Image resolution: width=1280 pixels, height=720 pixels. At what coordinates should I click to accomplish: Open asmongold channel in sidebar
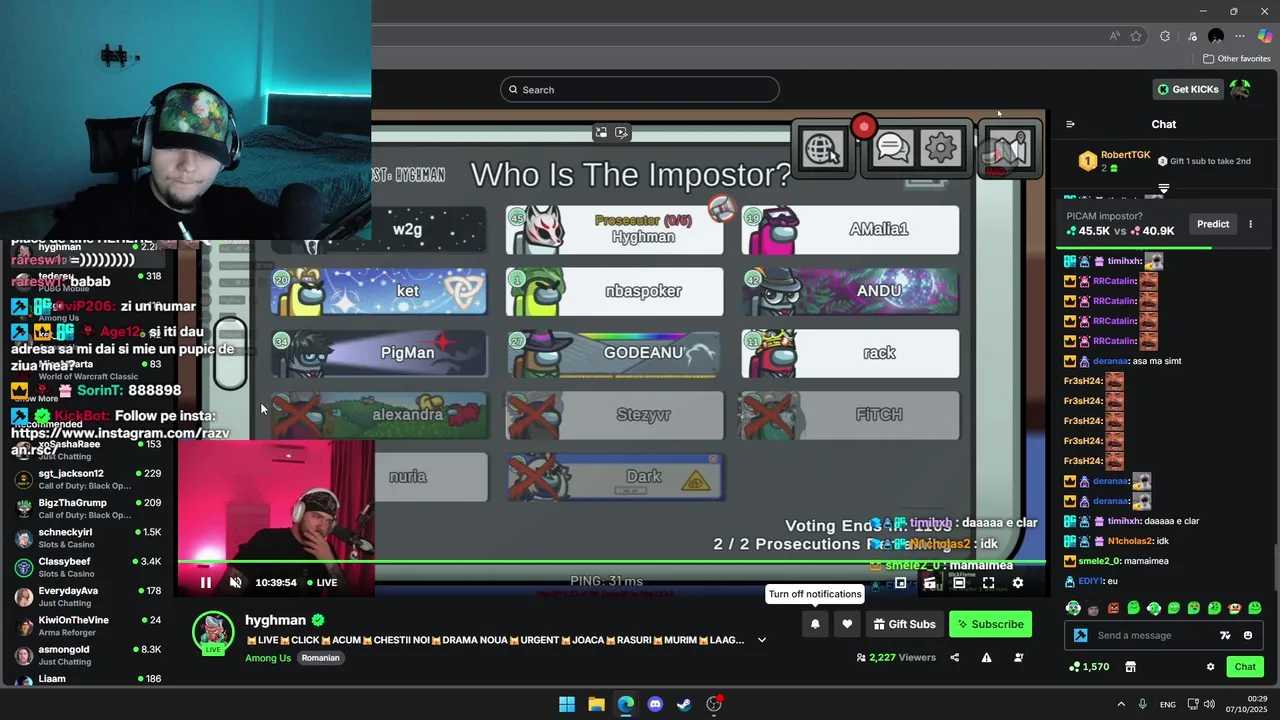(88, 655)
